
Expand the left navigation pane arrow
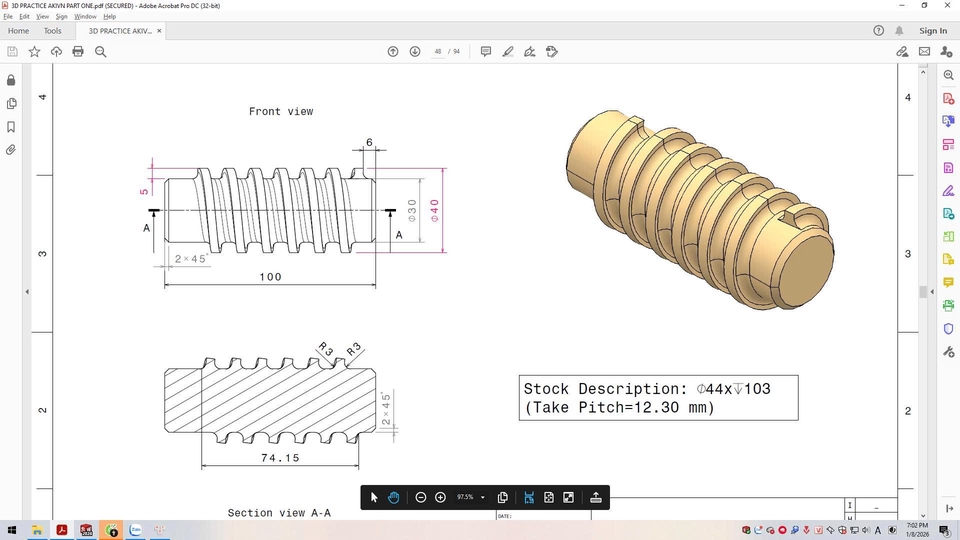tap(27, 291)
